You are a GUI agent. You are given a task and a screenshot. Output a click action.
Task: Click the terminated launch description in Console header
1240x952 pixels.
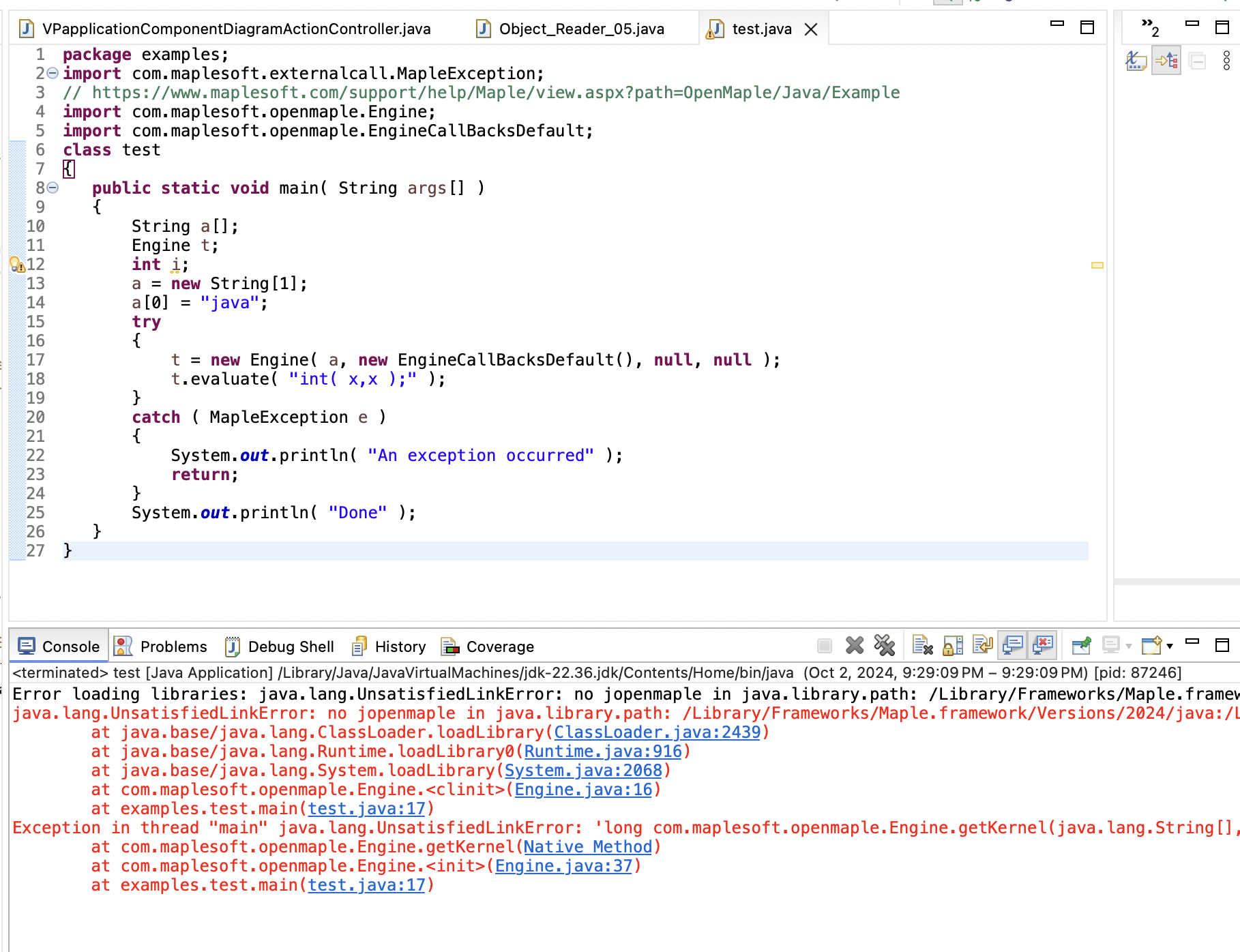click(597, 673)
